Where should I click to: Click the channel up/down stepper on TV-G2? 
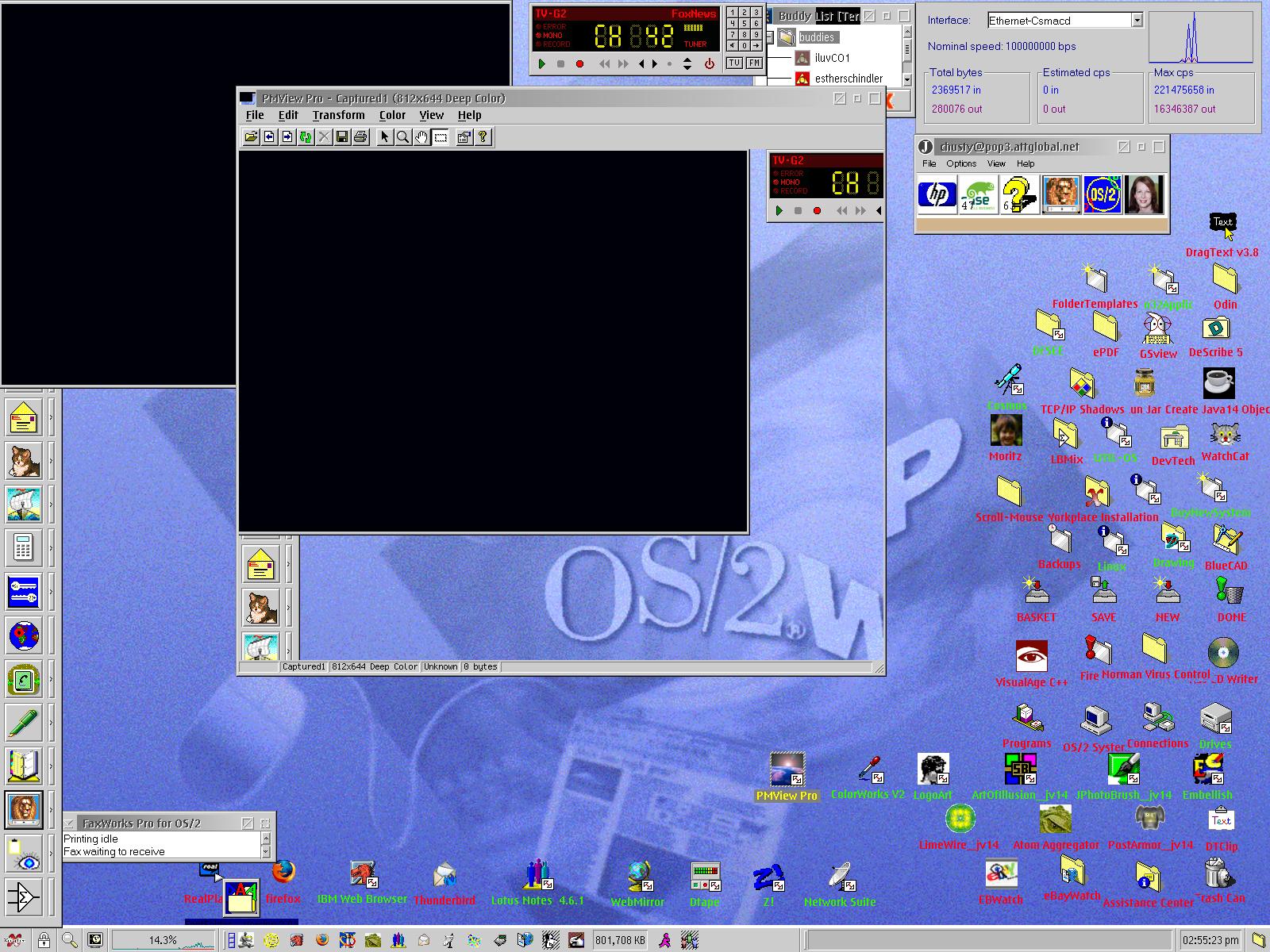pyautogui.click(x=687, y=64)
